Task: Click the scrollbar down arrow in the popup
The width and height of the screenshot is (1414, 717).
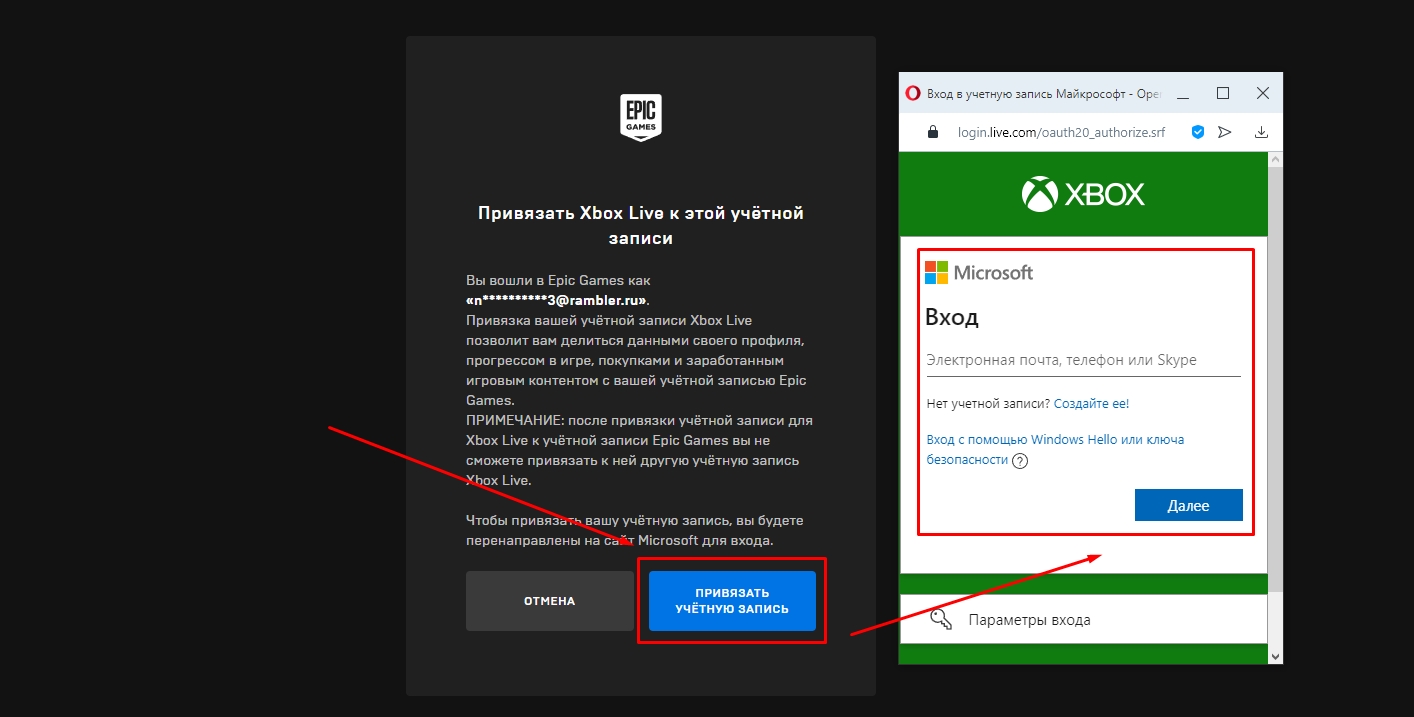Action: point(1275,655)
